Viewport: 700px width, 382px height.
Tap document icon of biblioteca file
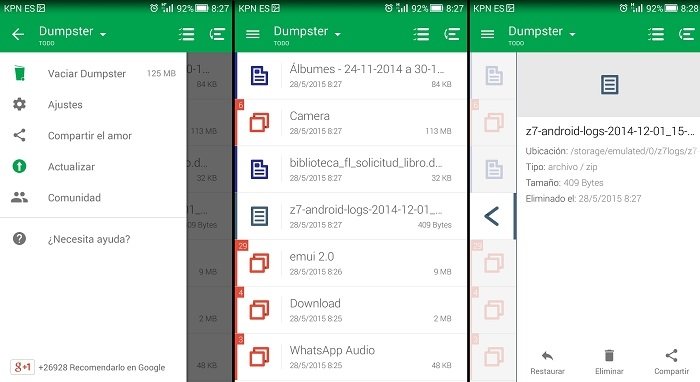click(x=259, y=169)
